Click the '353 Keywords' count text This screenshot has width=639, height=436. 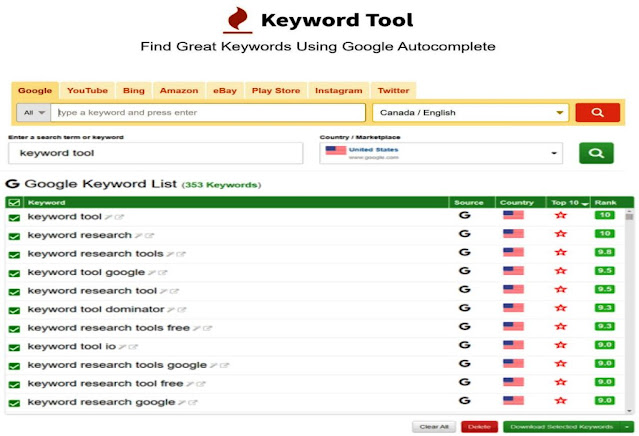[x=221, y=185]
